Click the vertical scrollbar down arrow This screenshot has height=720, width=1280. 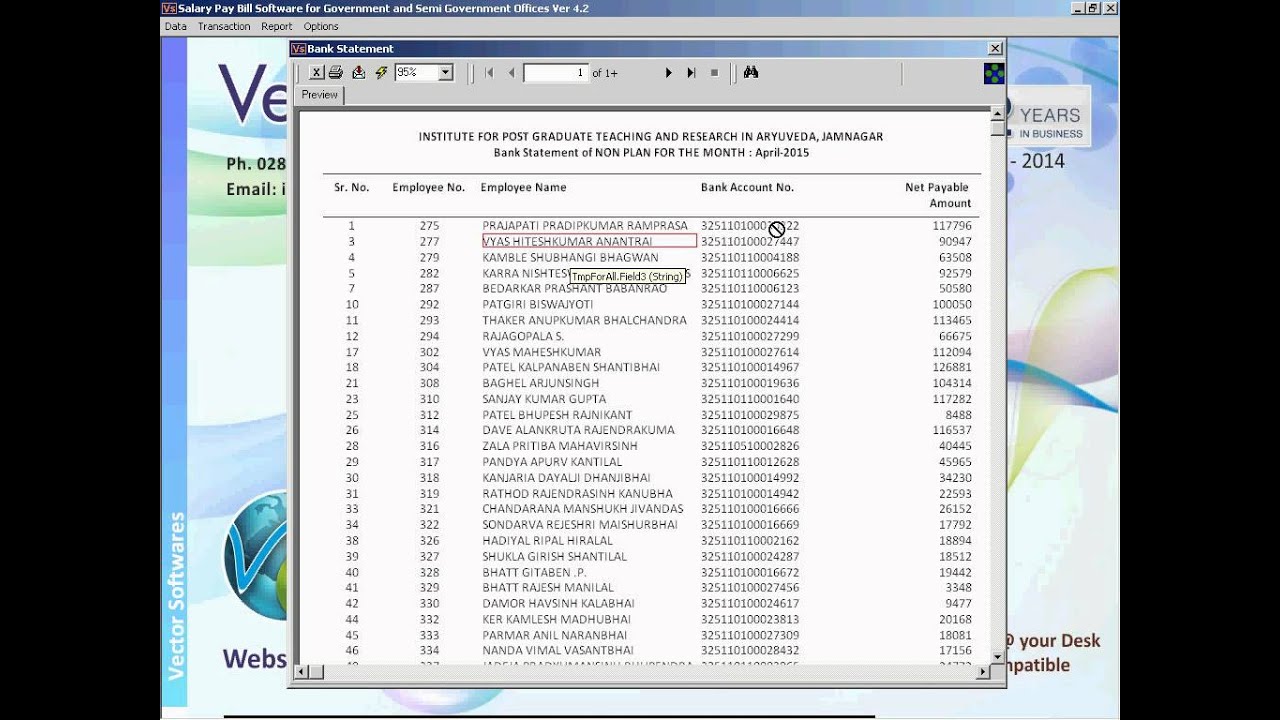click(x=997, y=657)
